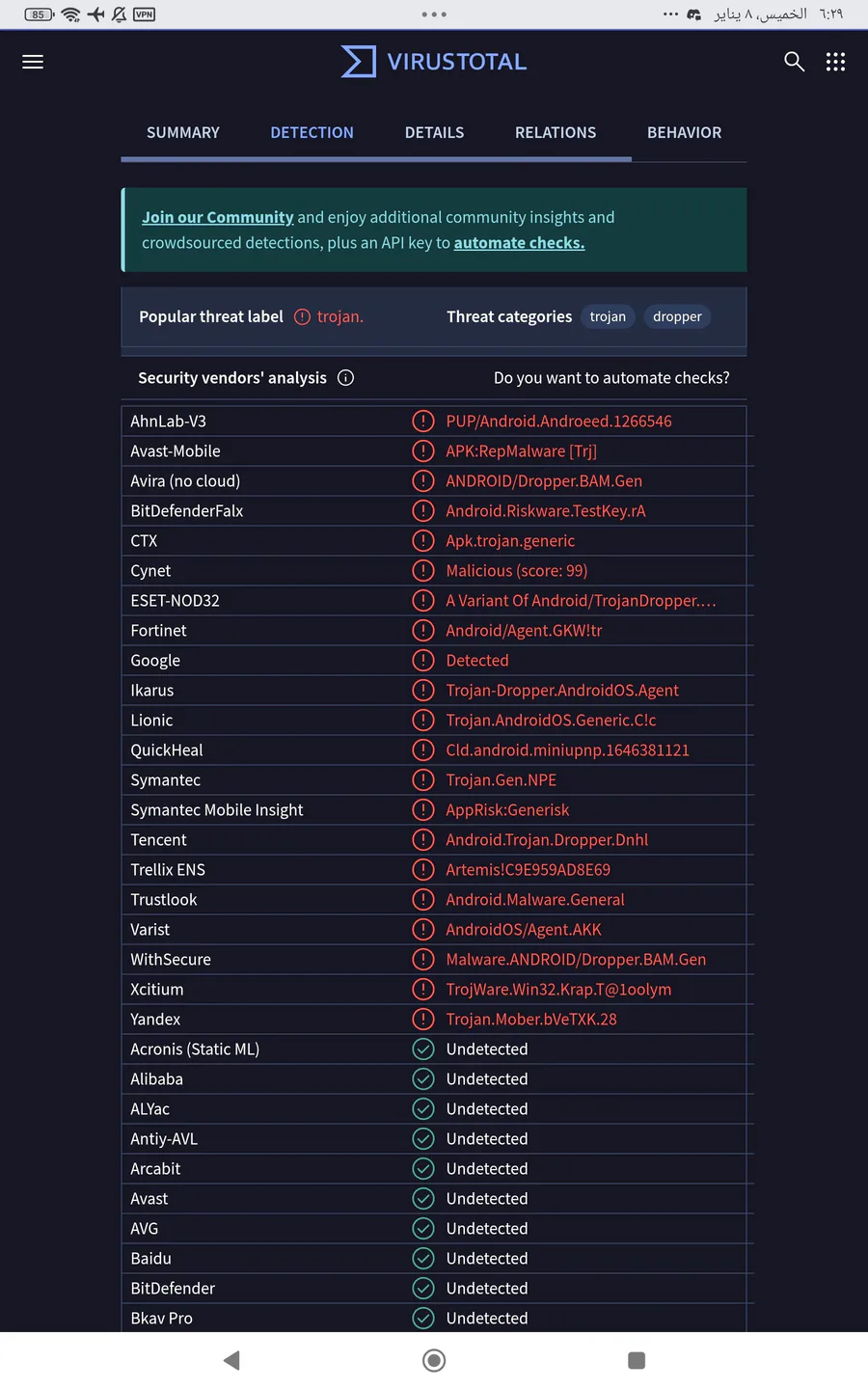Open the hamburger menu
Screen dimensions: 868x1389
tap(33, 62)
